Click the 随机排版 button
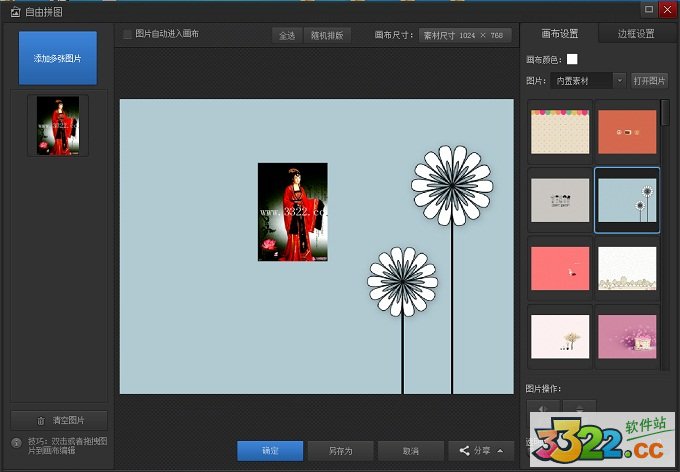Image resolution: width=680 pixels, height=472 pixels. coord(327,35)
